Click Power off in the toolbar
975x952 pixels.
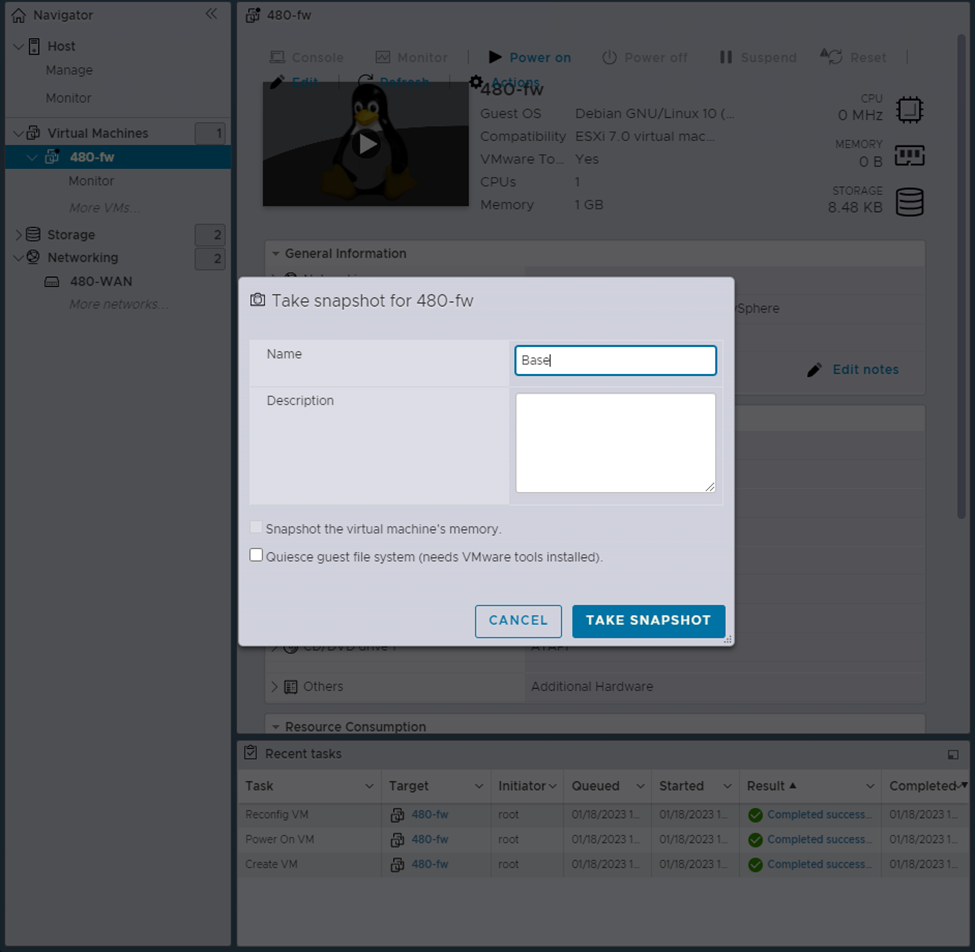[645, 57]
